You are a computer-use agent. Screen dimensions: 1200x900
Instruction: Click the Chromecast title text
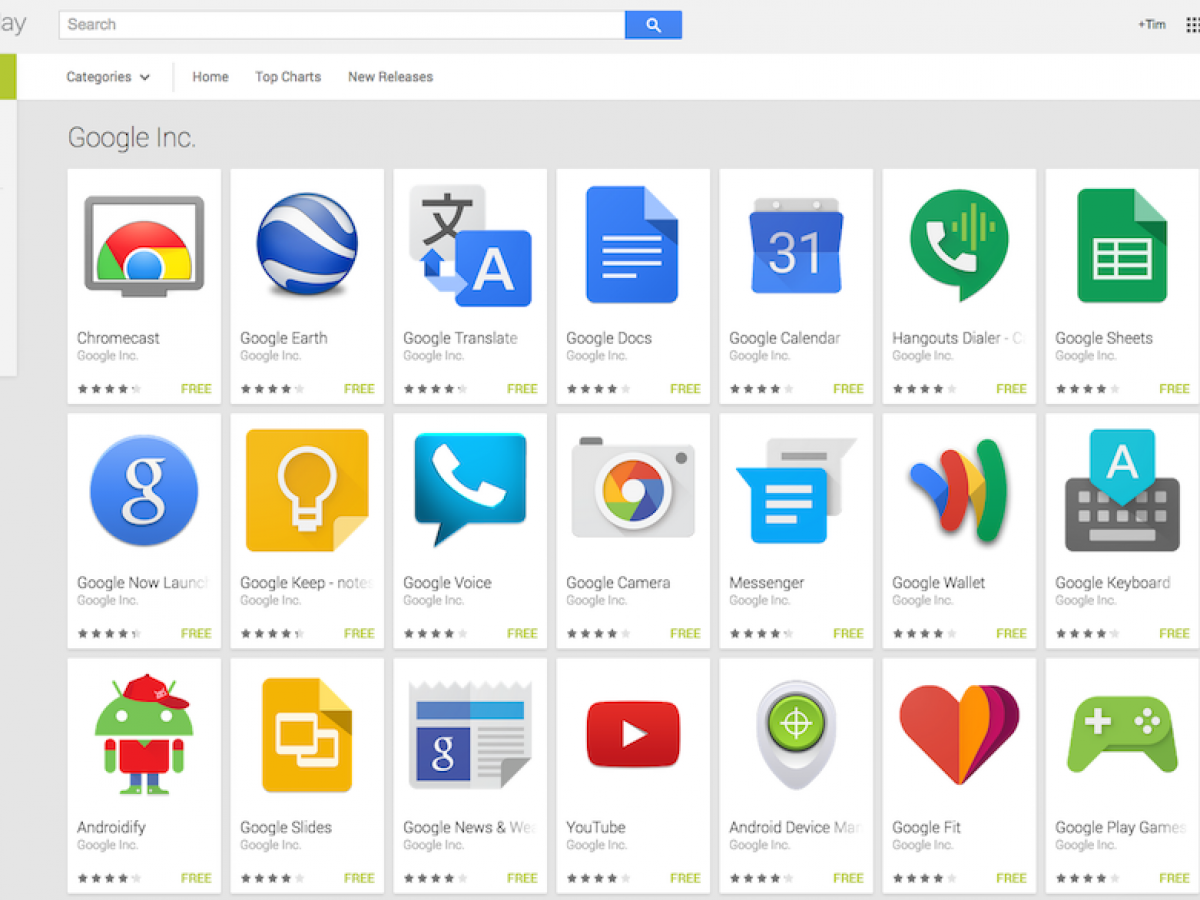point(118,338)
